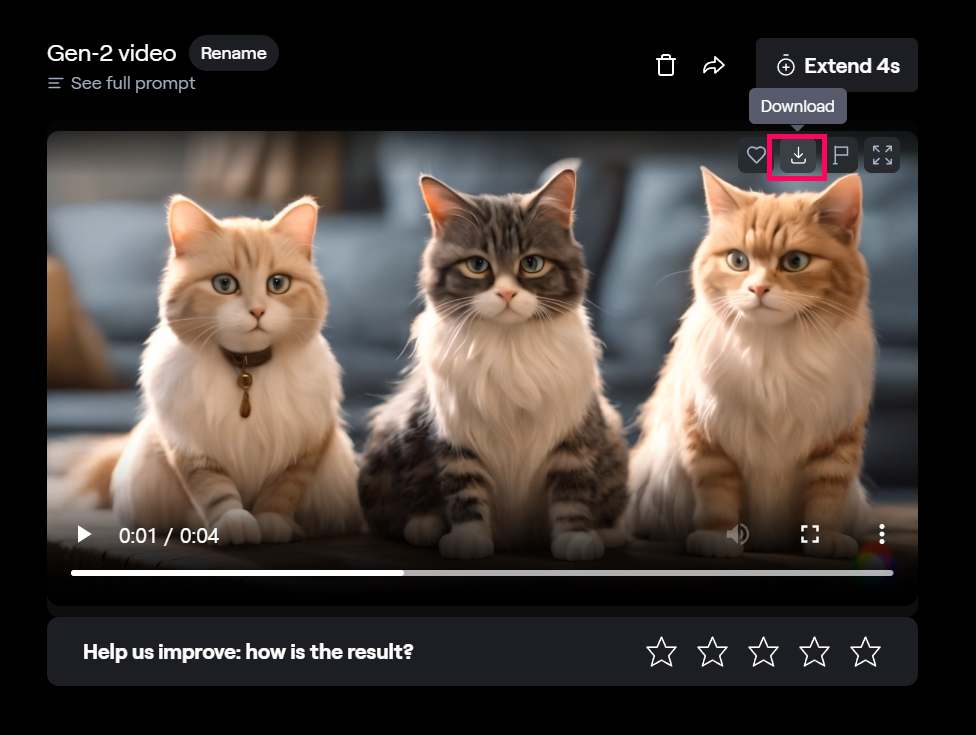The height and width of the screenshot is (735, 976).
Task: Click the Extend 4s button
Action: (x=837, y=65)
